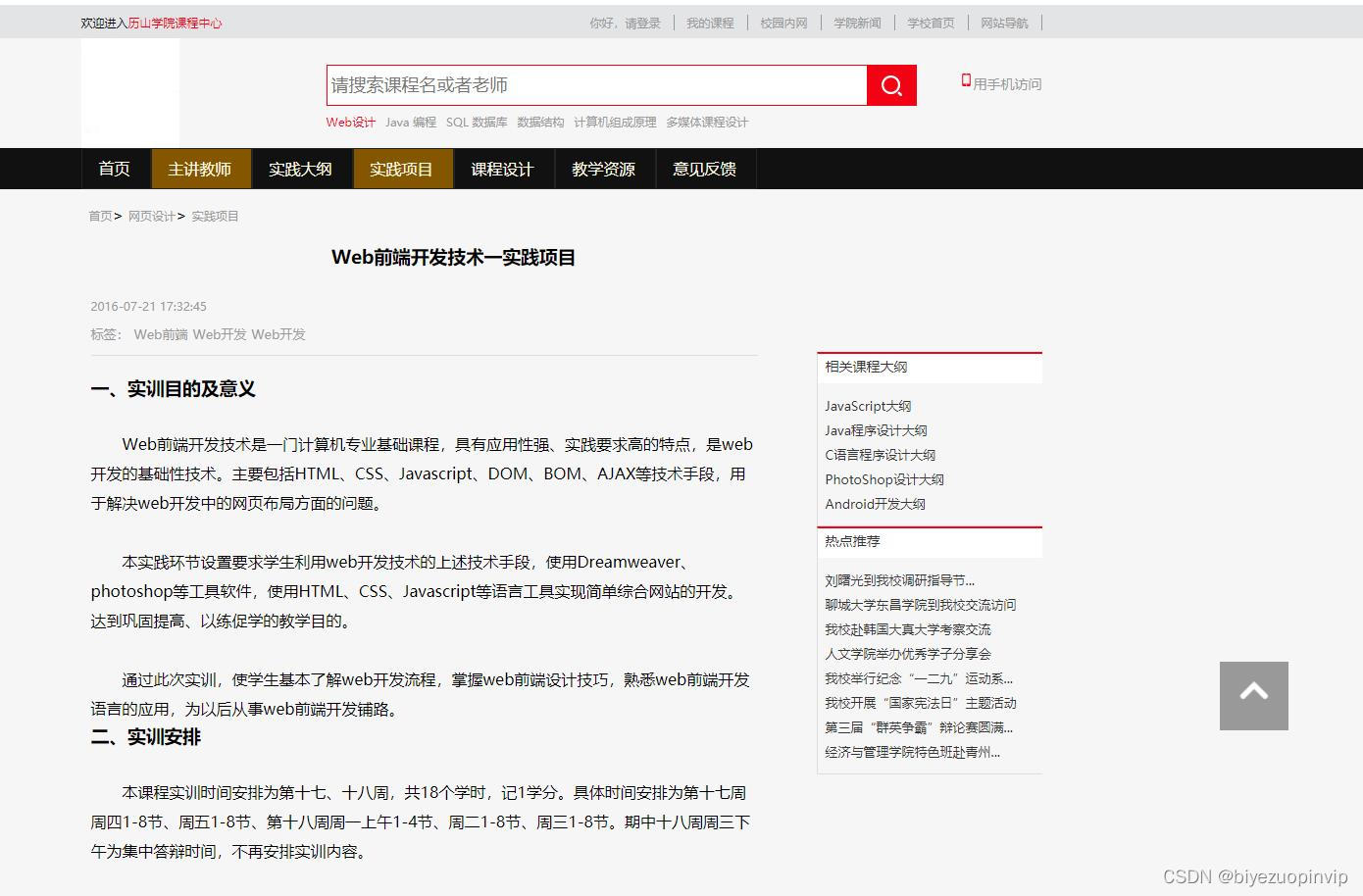Open the 首页 navigation tab

pos(114,169)
